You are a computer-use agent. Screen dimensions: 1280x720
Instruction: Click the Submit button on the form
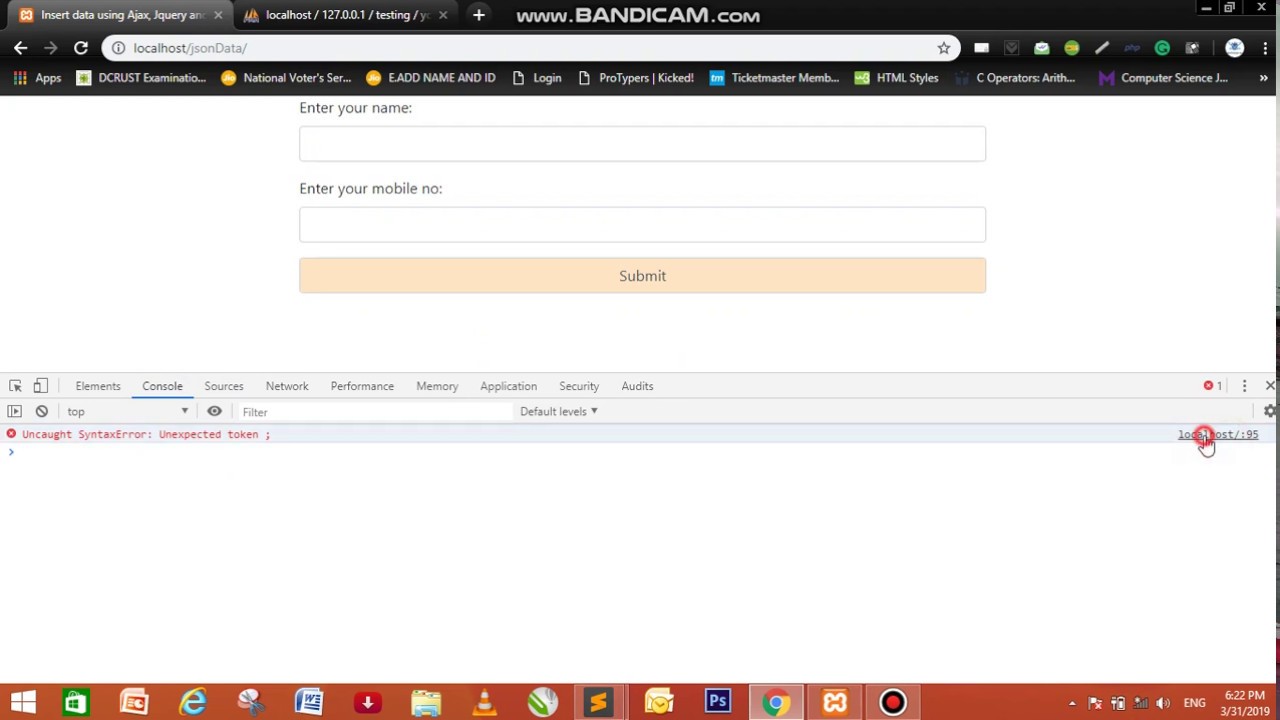(642, 276)
